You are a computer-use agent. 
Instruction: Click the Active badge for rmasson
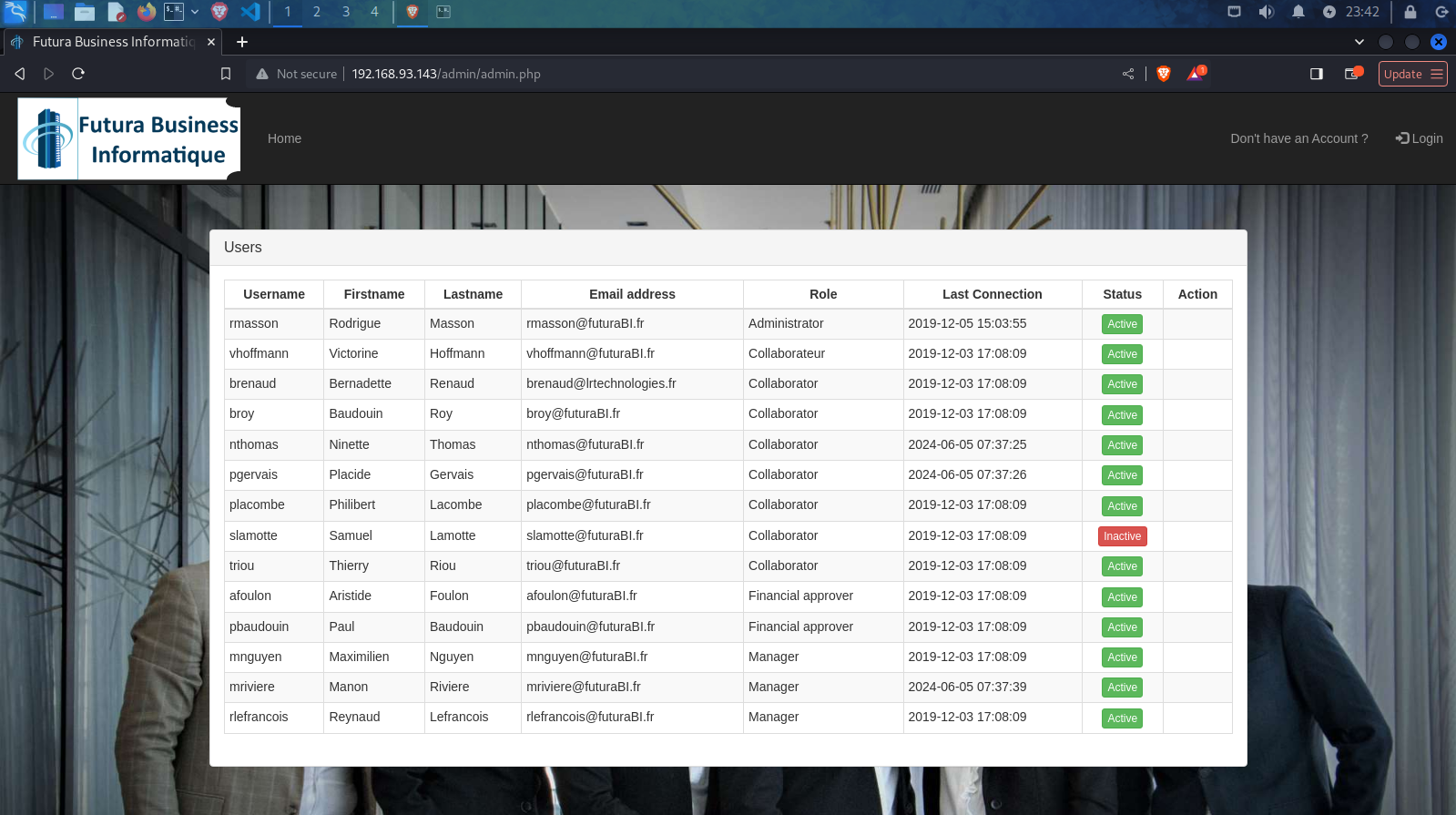(1122, 324)
